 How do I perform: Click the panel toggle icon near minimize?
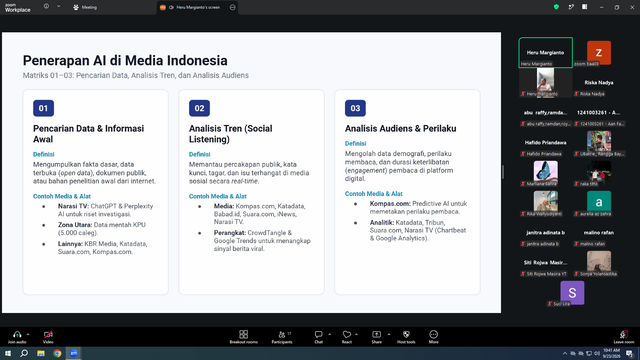coord(584,7)
